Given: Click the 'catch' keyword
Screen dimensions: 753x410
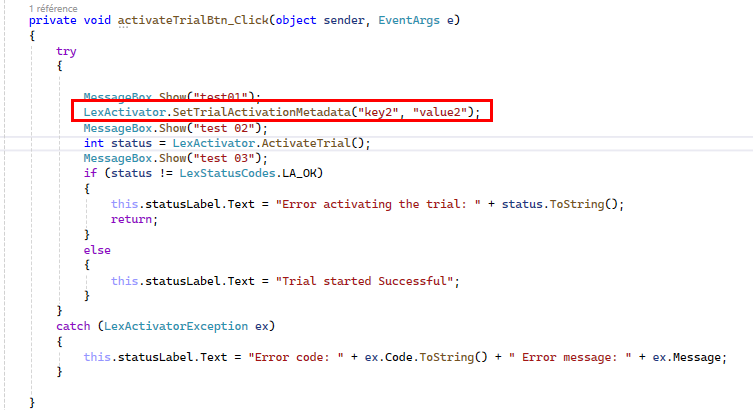Looking at the screenshot, I should click(x=73, y=326).
